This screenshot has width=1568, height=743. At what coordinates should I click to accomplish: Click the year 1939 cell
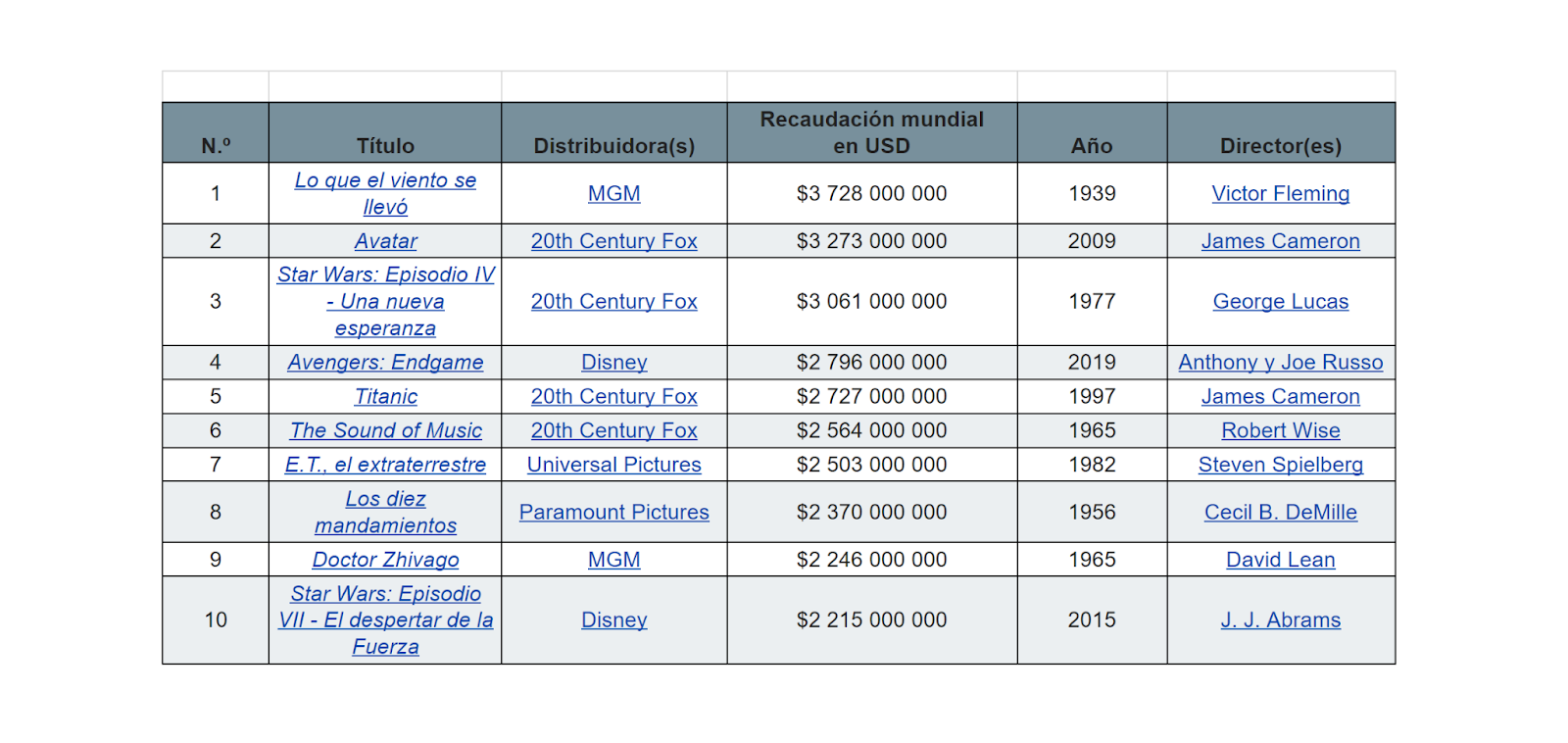1092,193
